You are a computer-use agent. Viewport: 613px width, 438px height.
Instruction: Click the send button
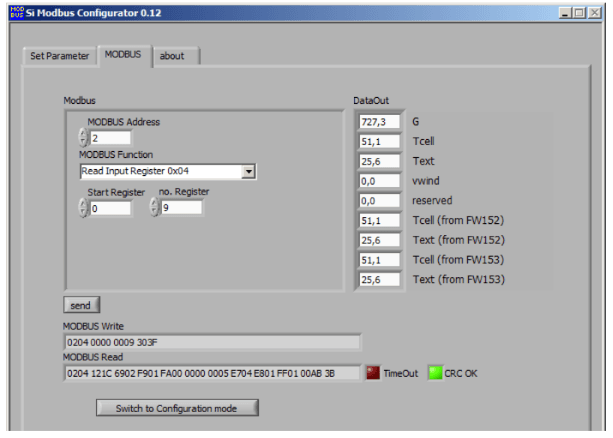[x=82, y=305]
